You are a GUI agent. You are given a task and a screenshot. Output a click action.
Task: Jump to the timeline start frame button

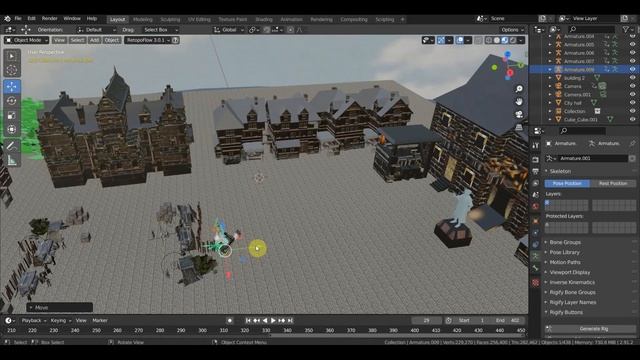[x=248, y=320]
